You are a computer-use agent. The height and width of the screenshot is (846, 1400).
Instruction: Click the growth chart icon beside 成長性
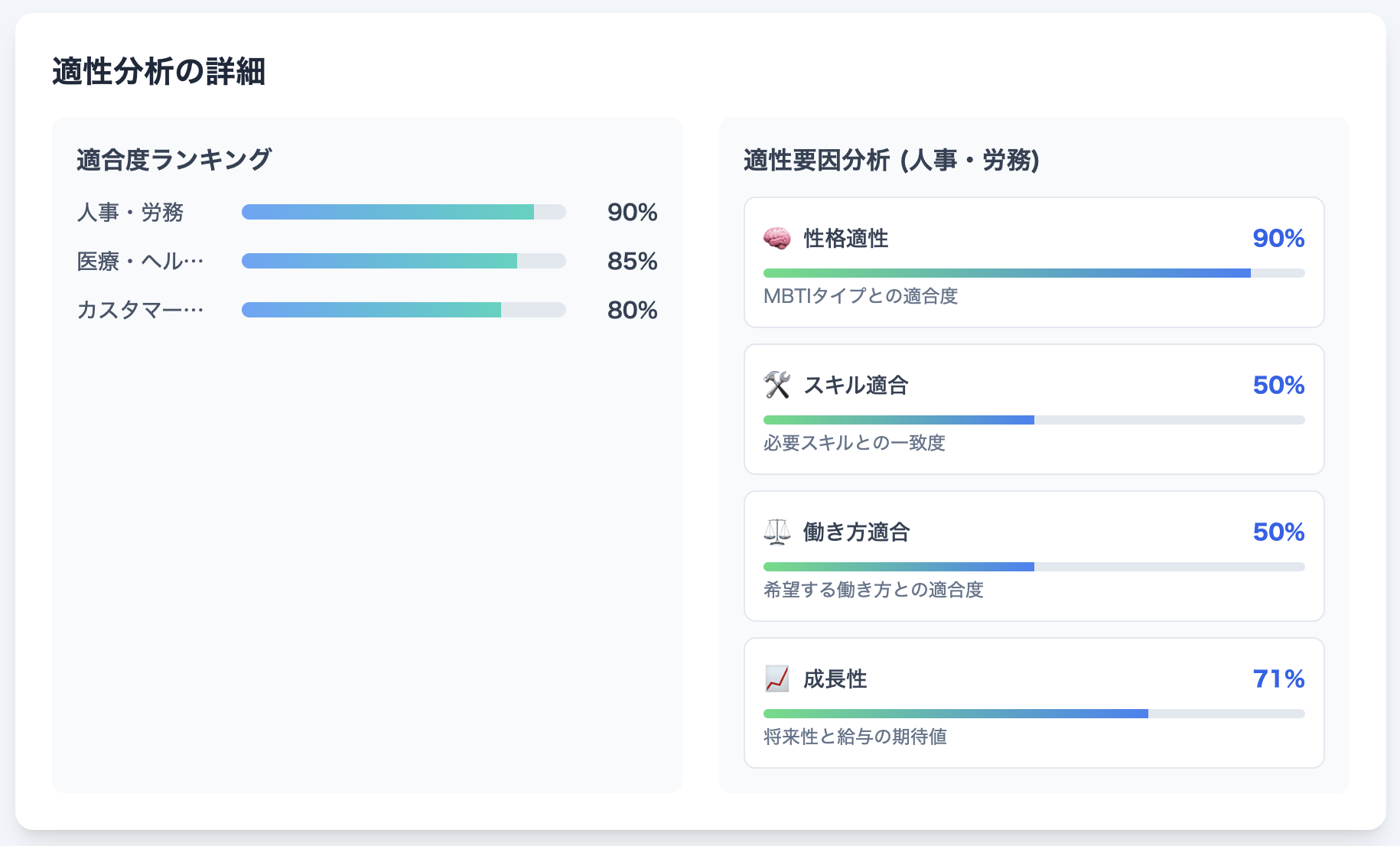click(x=777, y=678)
